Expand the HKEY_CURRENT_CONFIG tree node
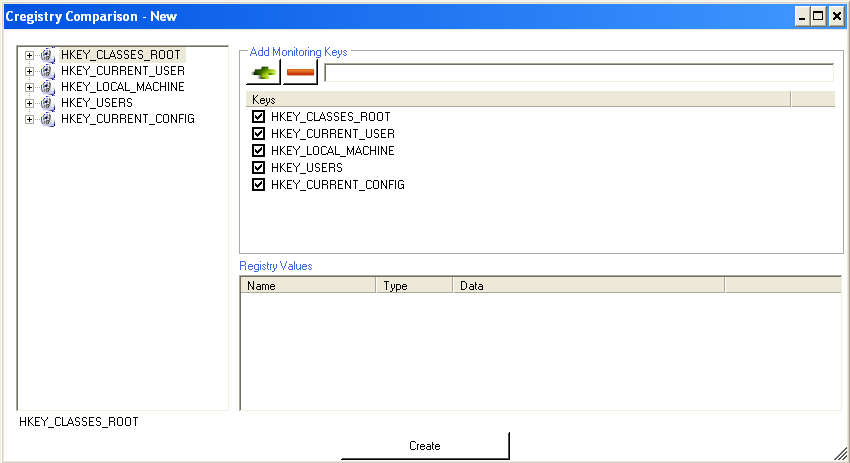Viewport: 850px width, 463px height. (x=29, y=119)
